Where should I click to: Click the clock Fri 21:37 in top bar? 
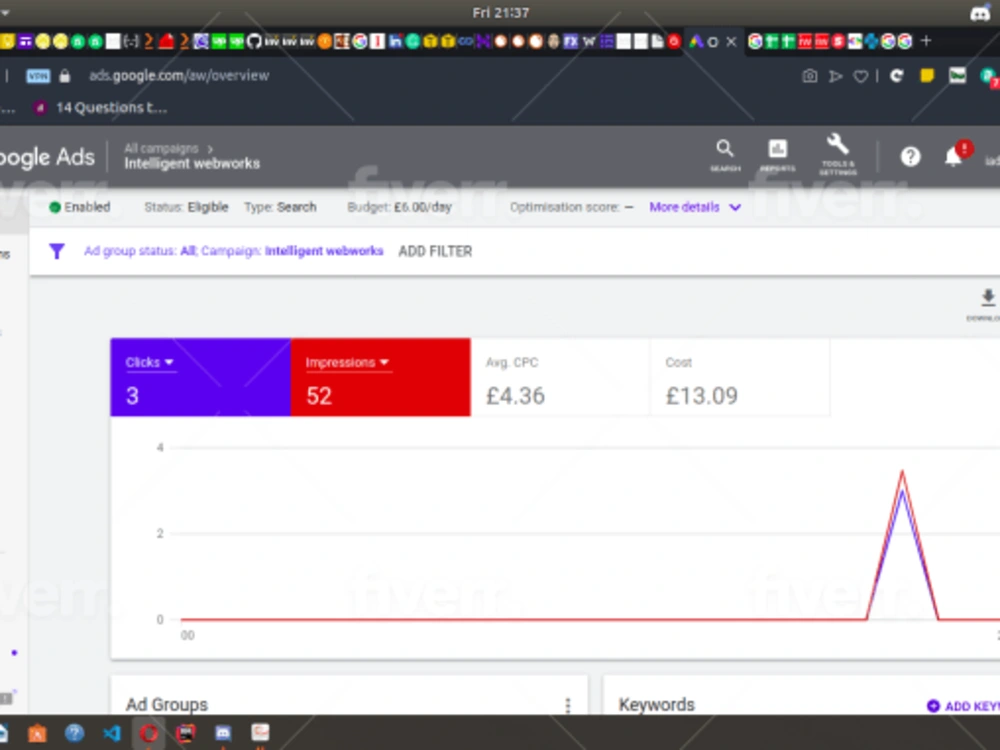coord(501,13)
